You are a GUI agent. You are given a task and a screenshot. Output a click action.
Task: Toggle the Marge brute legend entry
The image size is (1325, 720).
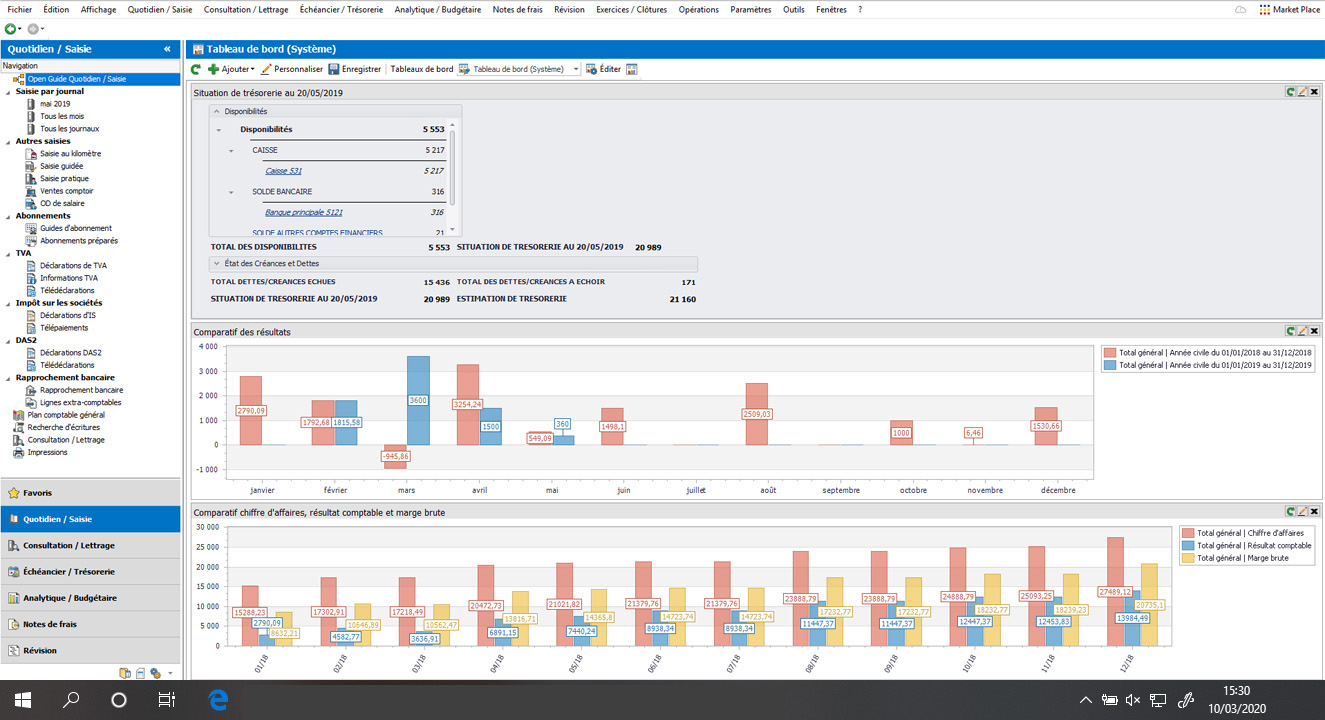click(1188, 558)
